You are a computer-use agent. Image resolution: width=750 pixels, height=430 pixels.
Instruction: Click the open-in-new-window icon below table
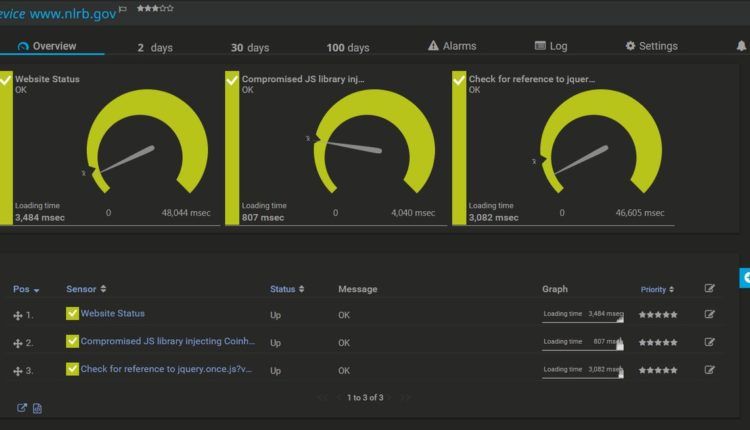(21, 408)
